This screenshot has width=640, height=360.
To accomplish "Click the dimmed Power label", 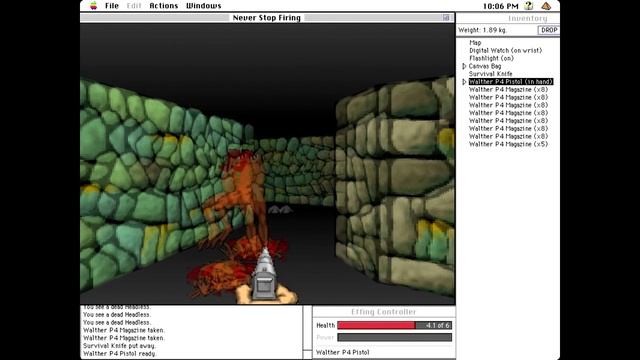I will pyautogui.click(x=325, y=337).
